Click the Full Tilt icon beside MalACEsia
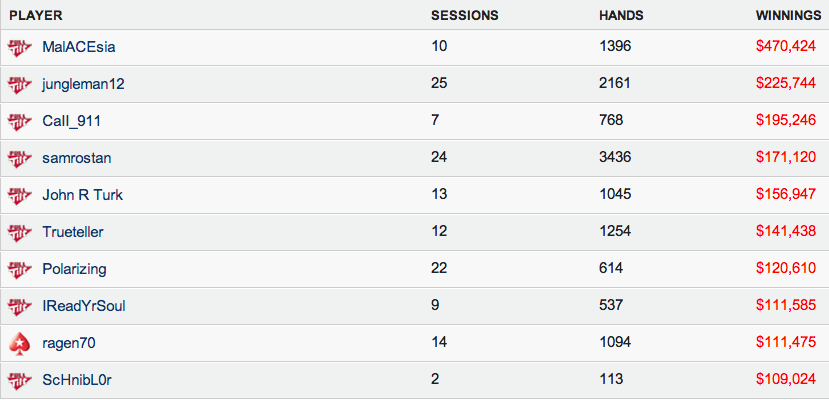The height and width of the screenshot is (400, 829). pyautogui.click(x=20, y=48)
